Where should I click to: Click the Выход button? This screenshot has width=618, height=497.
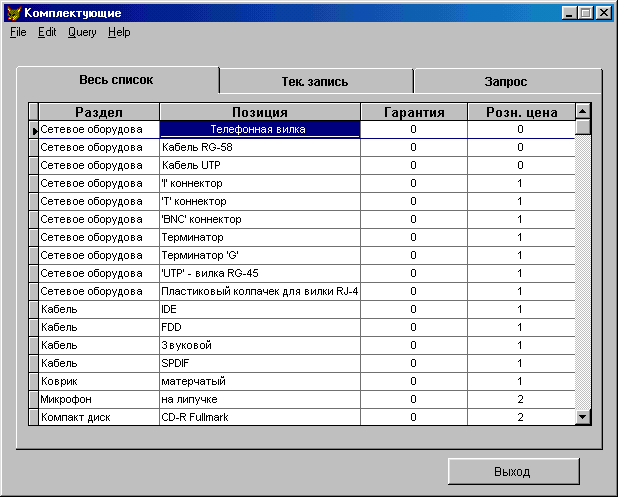(513, 471)
